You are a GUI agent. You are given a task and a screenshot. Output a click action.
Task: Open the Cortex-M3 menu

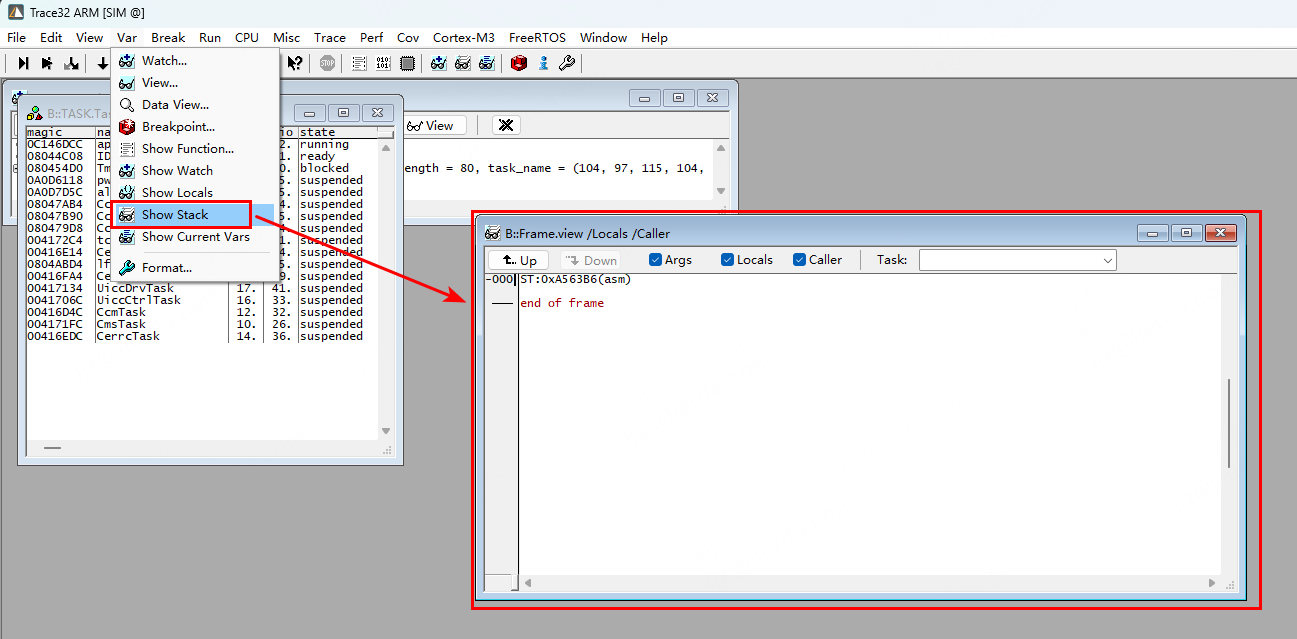click(463, 37)
